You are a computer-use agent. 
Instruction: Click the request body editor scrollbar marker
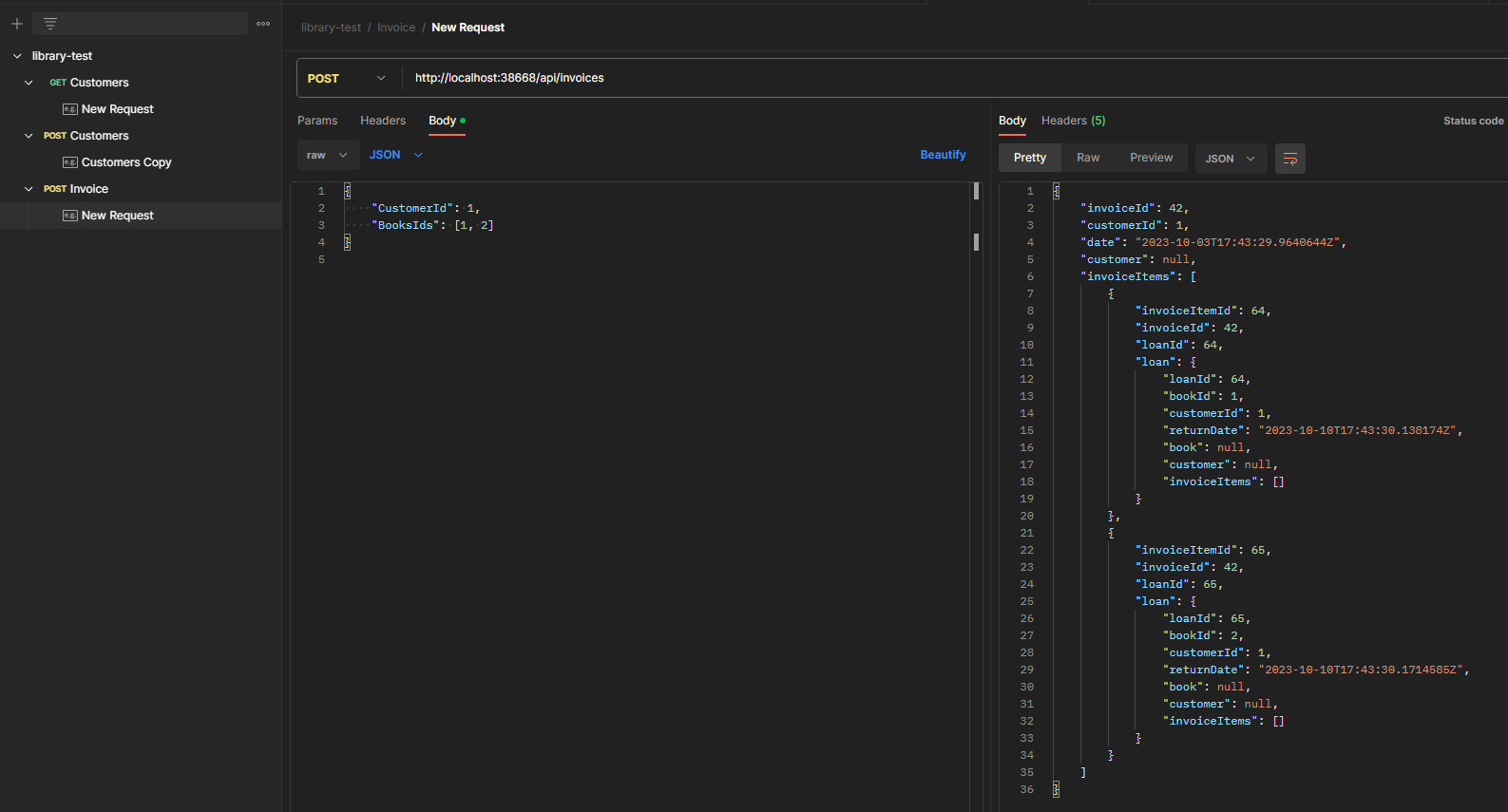(976, 191)
